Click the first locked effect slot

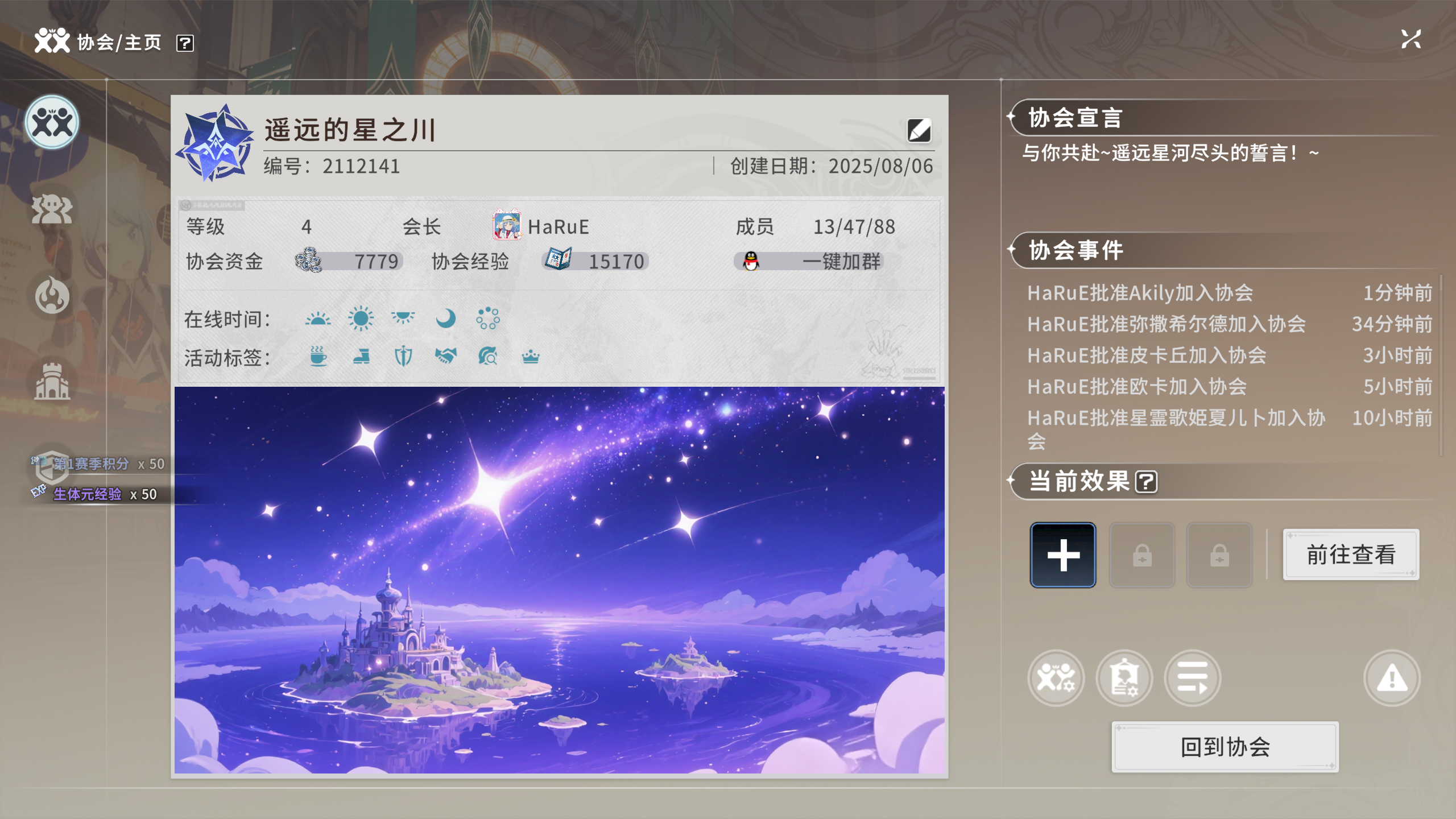tap(1141, 555)
